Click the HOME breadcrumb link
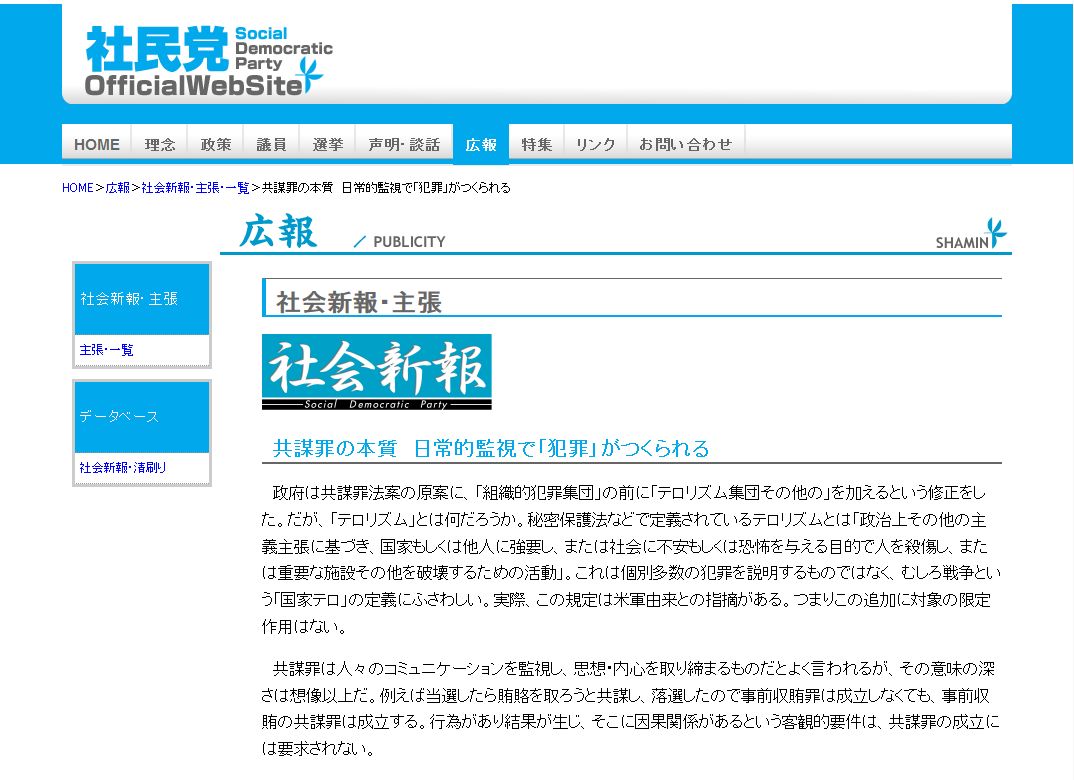This screenshot has height=780, width=1074. click(77, 188)
